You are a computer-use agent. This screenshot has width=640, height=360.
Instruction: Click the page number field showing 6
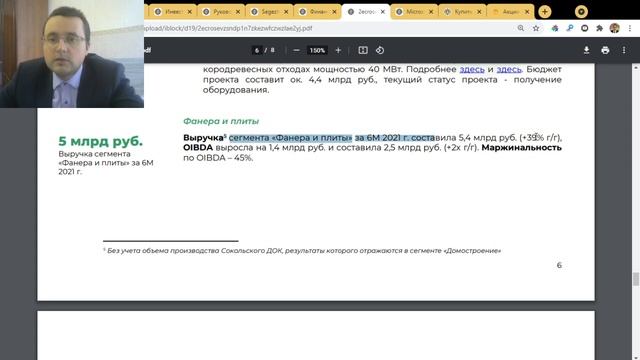pos(257,50)
